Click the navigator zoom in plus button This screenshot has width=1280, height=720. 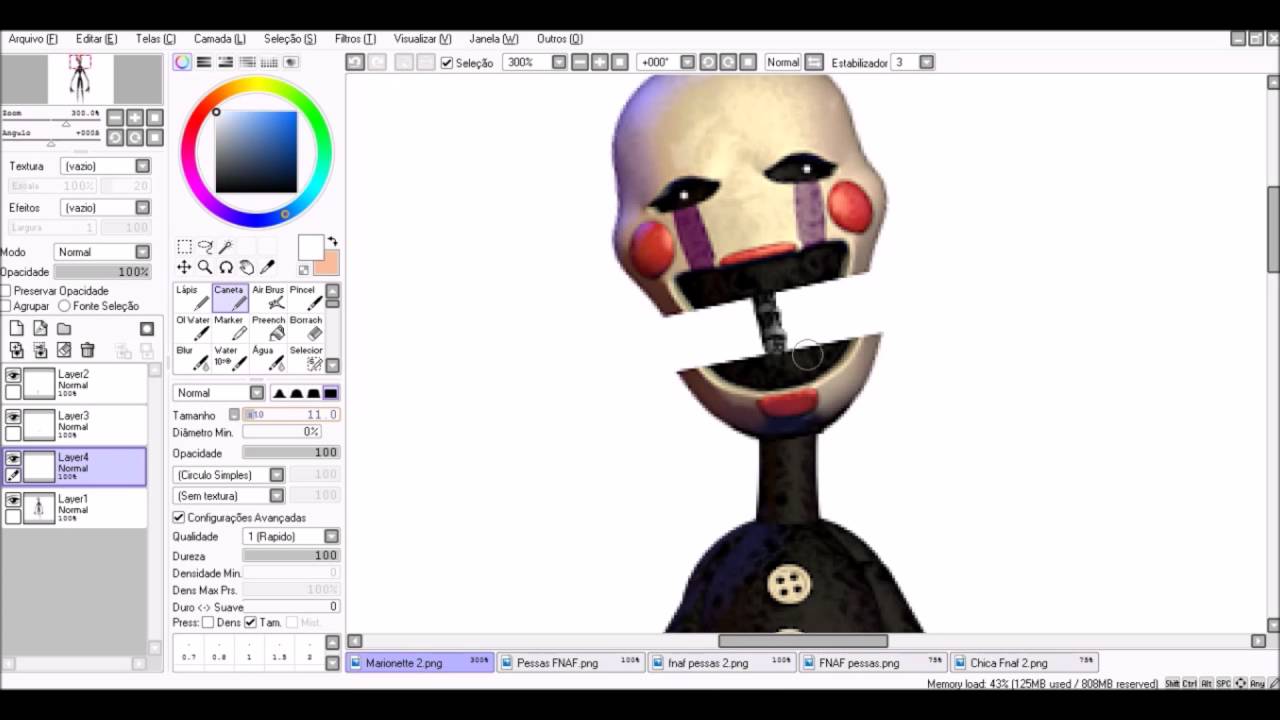point(135,118)
